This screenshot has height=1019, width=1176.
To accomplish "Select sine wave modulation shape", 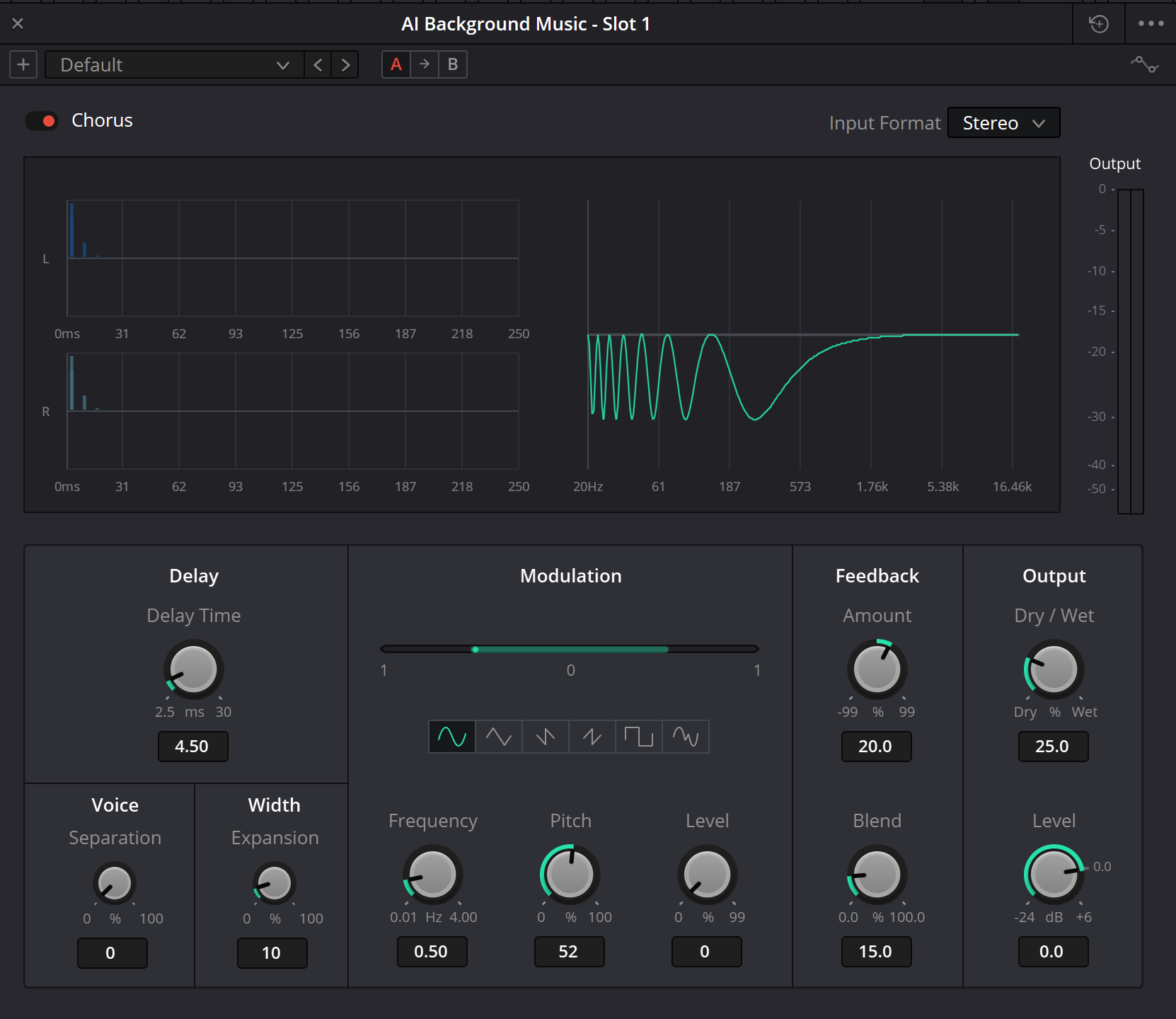I will click(452, 737).
